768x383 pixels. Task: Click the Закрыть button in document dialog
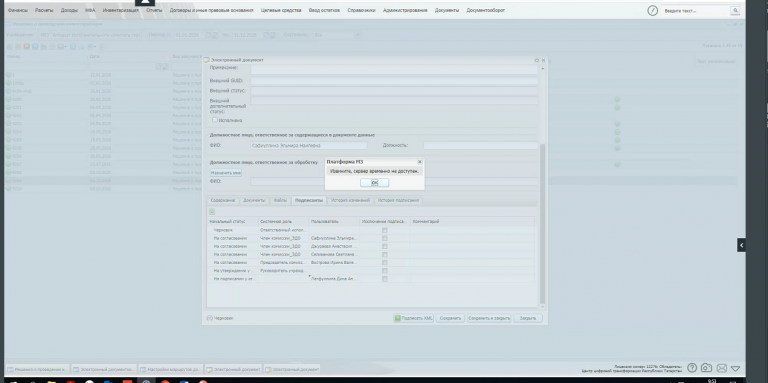[x=528, y=318]
